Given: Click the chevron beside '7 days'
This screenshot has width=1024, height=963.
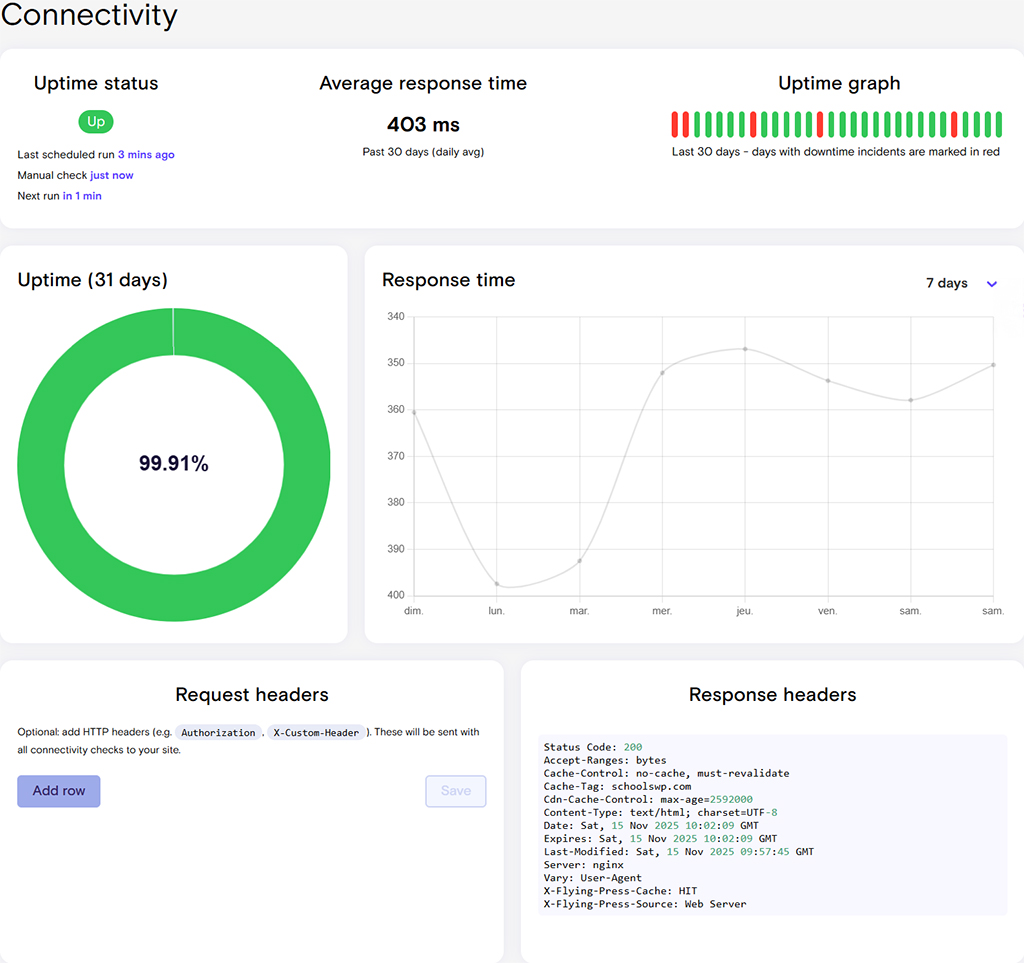Looking at the screenshot, I should click(991, 284).
